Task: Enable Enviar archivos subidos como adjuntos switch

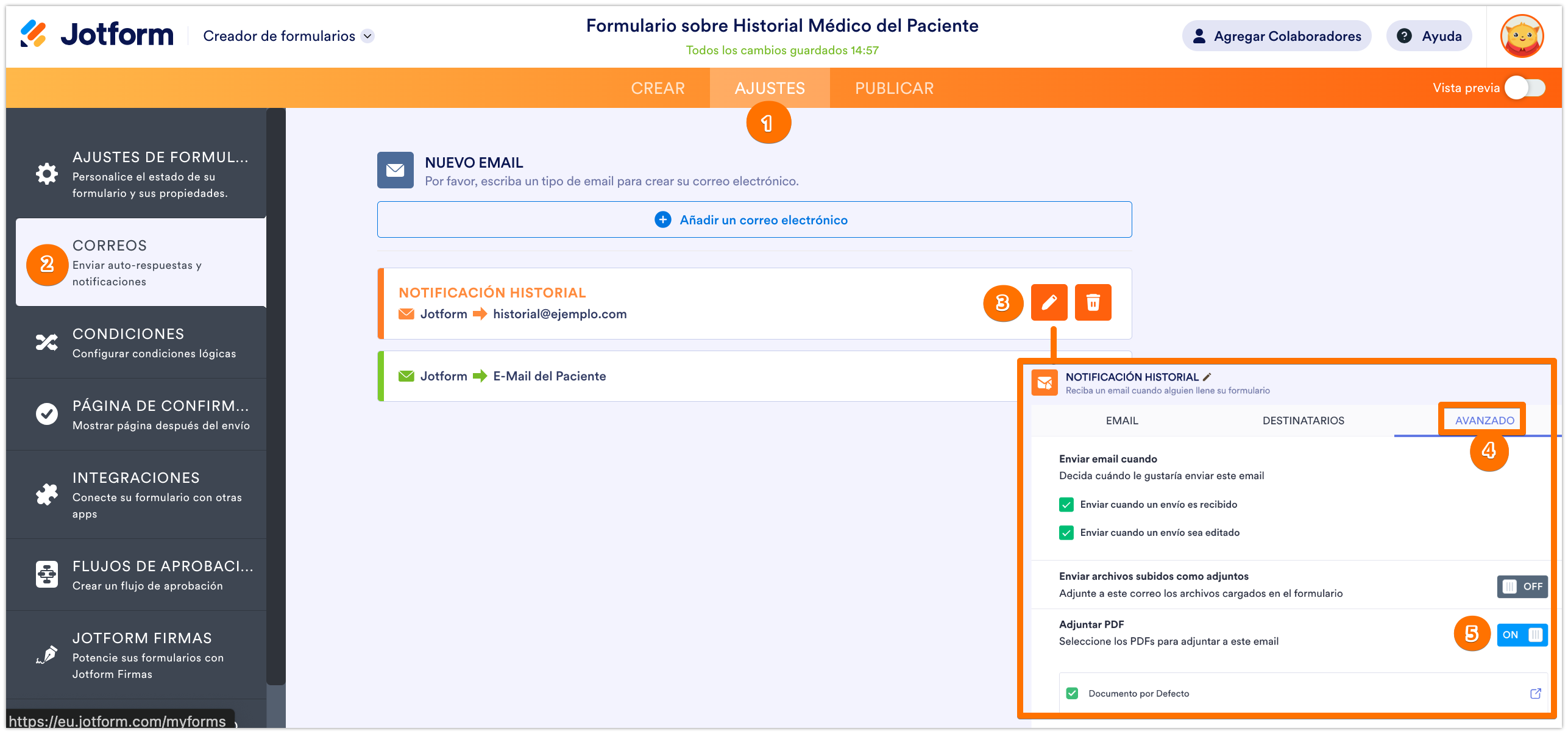Action: pos(1522,586)
